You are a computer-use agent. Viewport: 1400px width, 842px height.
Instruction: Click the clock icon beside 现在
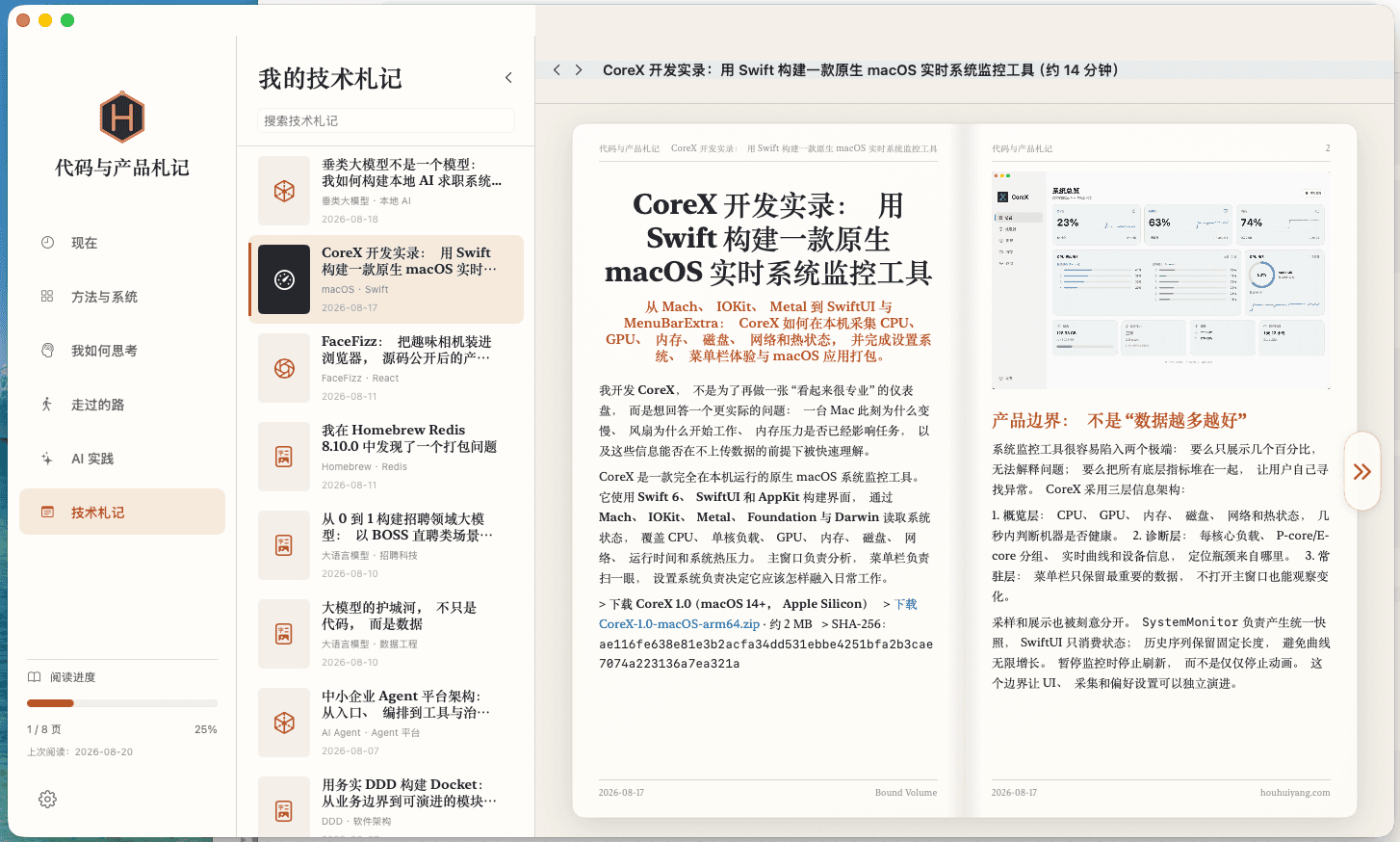[47, 243]
